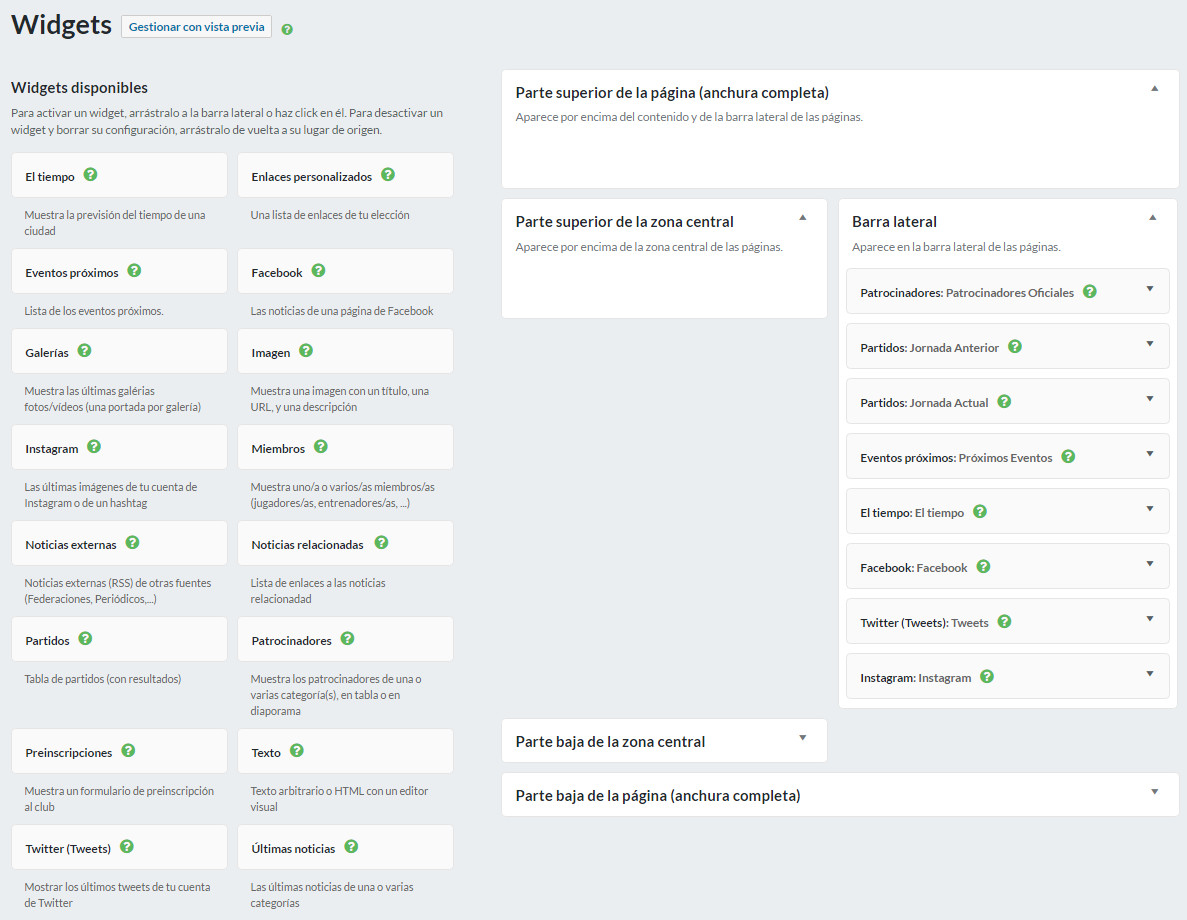Click help icon beside El tiempo widget
The height and width of the screenshot is (920, 1187).
tap(90, 175)
